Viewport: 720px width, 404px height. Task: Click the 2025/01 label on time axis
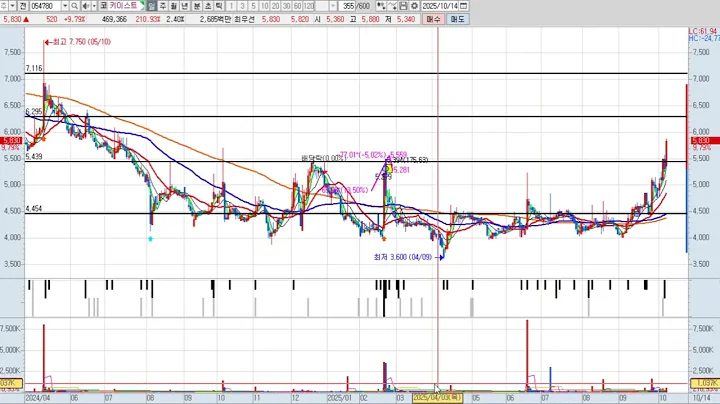point(339,398)
